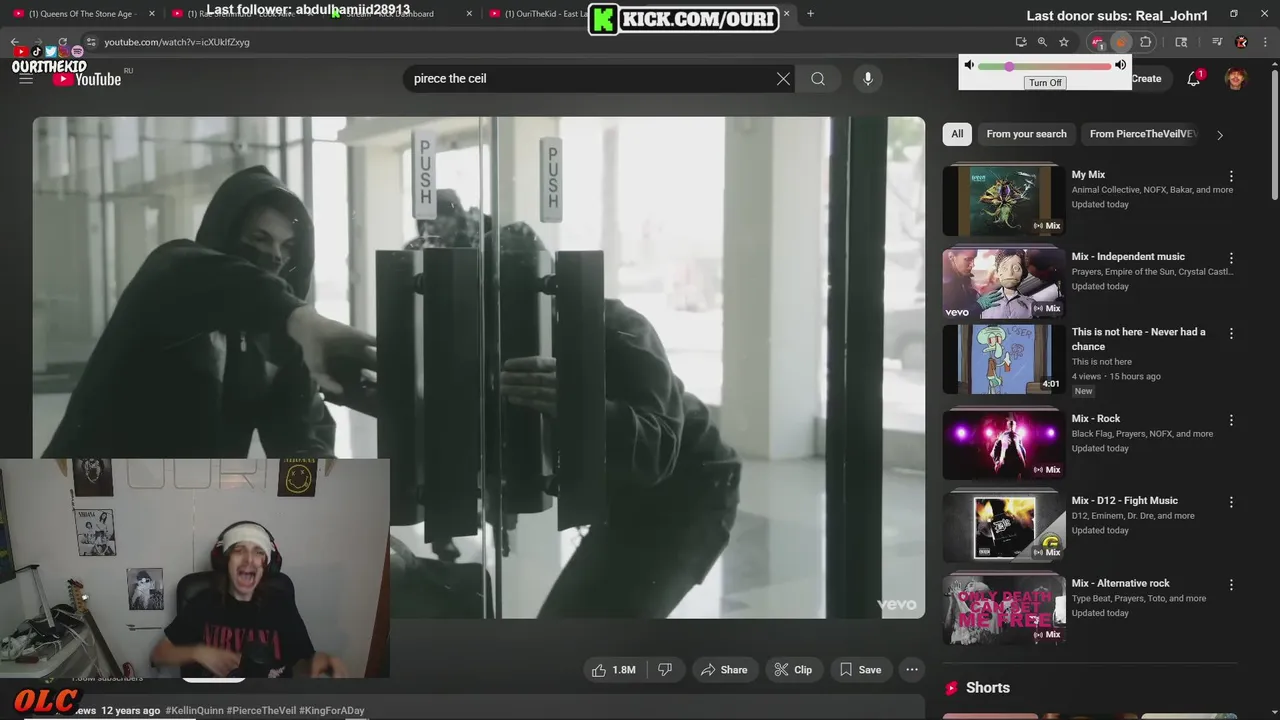Open the YouTube notifications bell

pyautogui.click(x=1193, y=79)
